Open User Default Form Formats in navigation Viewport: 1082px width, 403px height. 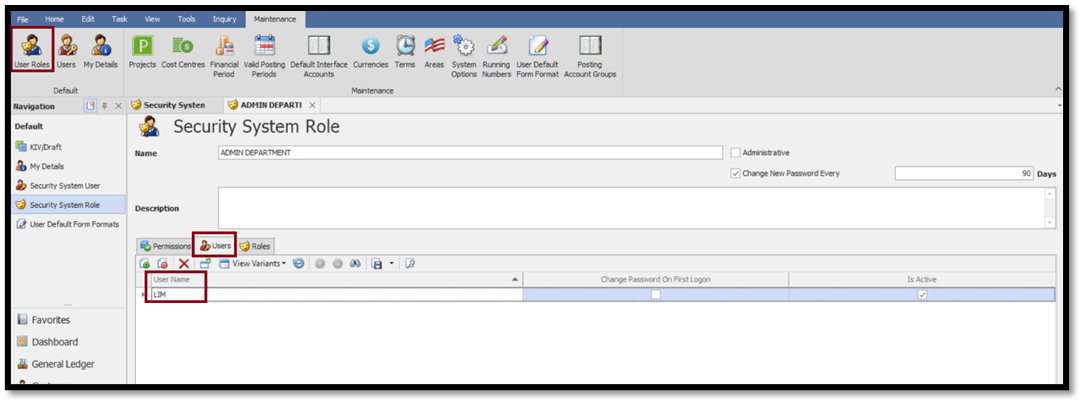click(67, 224)
